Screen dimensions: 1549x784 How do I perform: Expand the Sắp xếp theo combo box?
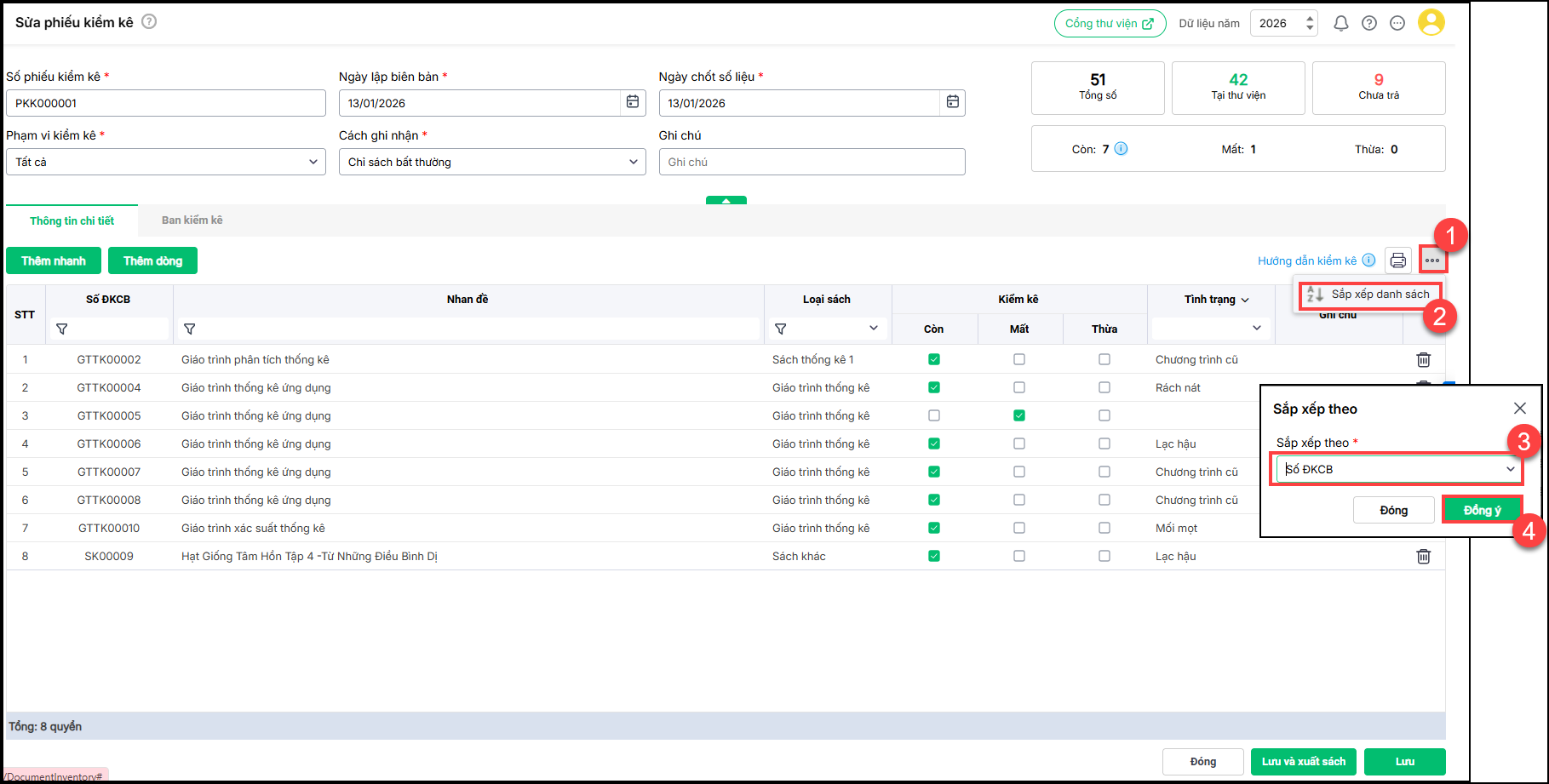1397,469
